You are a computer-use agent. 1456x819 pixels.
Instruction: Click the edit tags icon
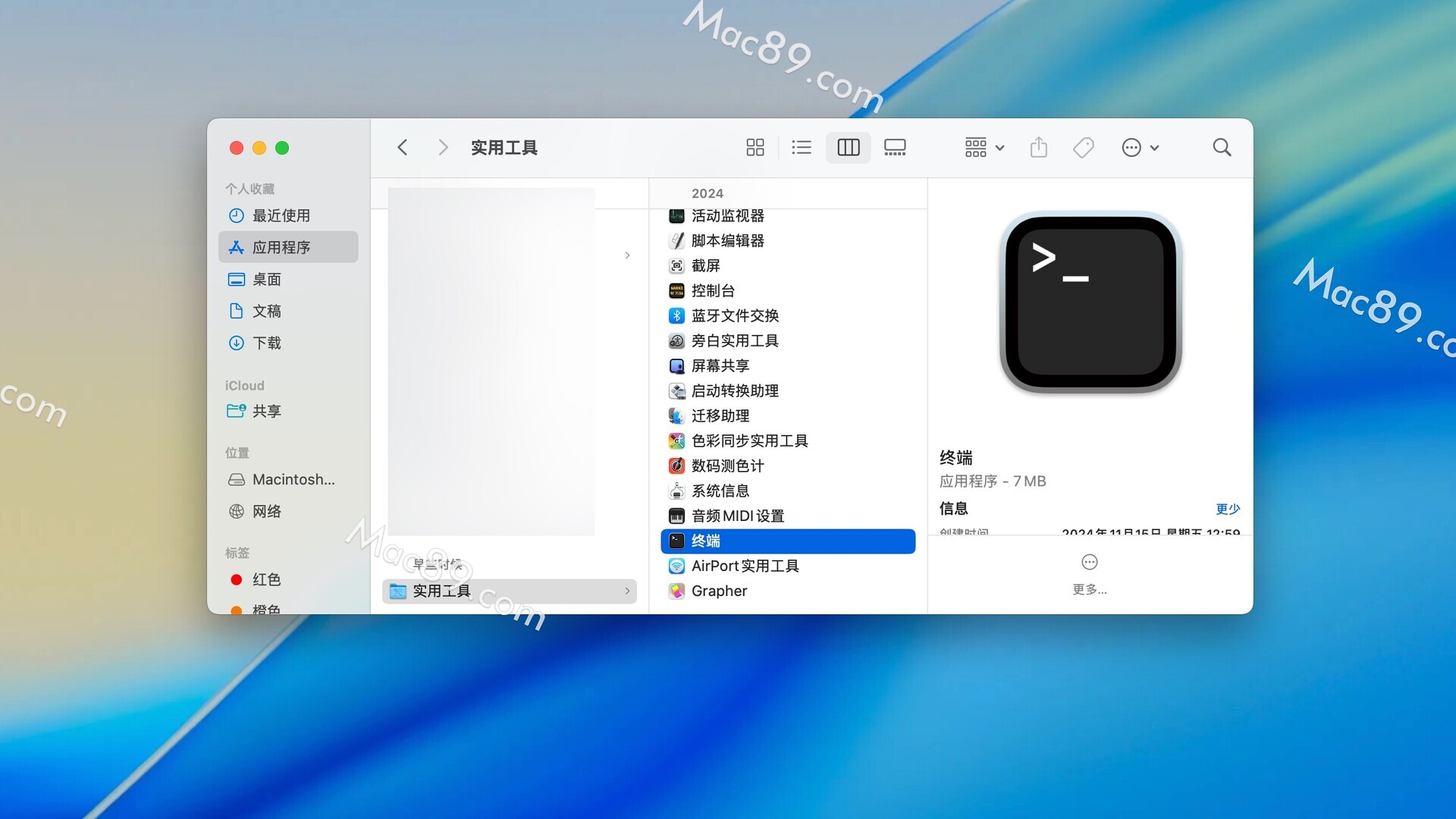click(x=1083, y=147)
